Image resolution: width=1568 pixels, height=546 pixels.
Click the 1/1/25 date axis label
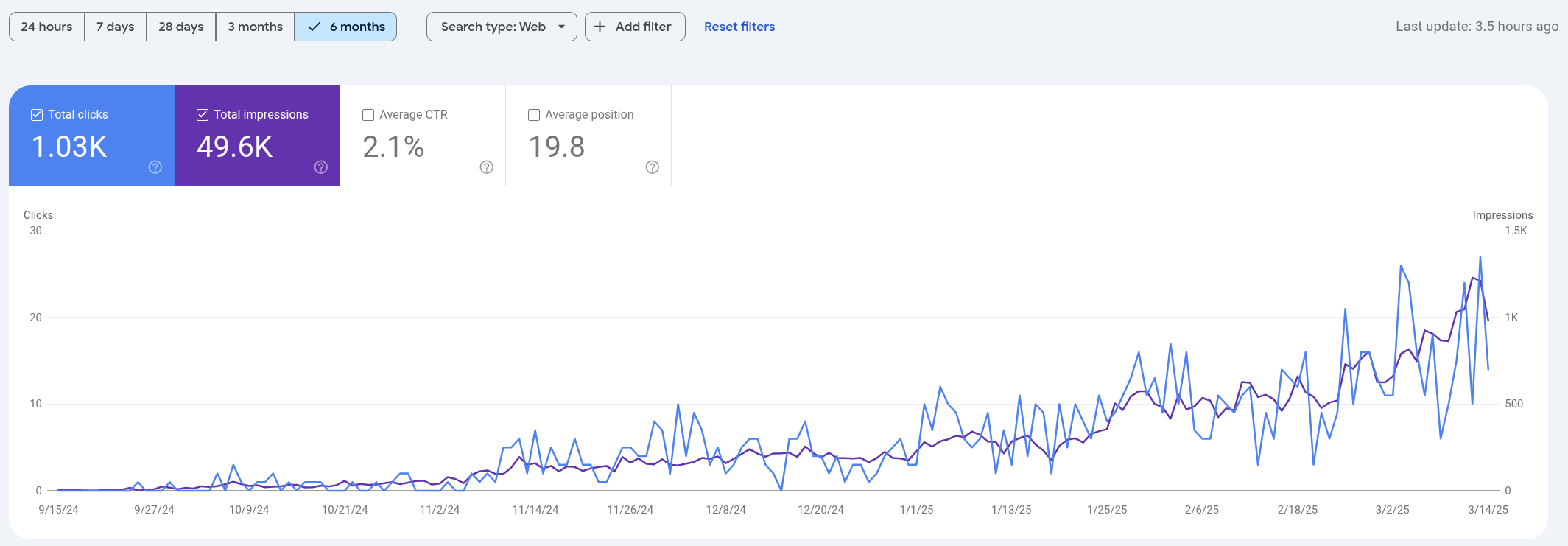(x=917, y=510)
